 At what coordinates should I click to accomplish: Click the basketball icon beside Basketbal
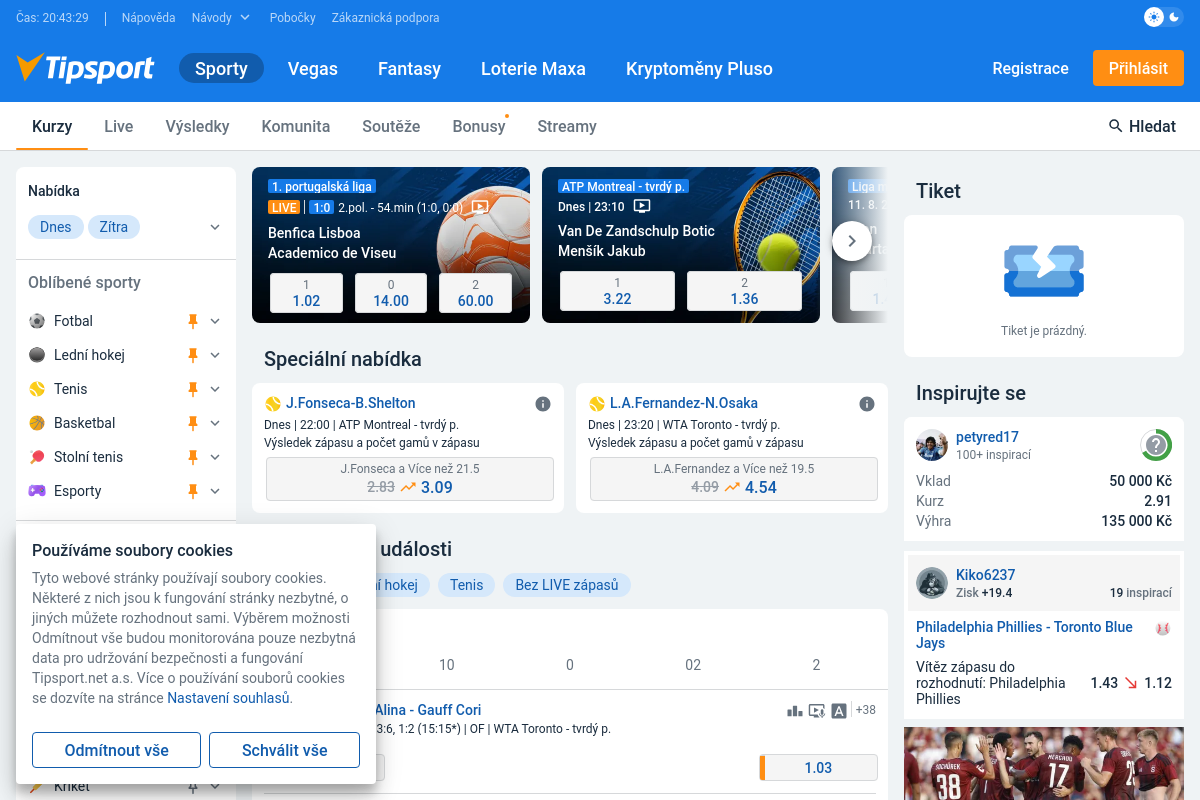[x=37, y=423]
